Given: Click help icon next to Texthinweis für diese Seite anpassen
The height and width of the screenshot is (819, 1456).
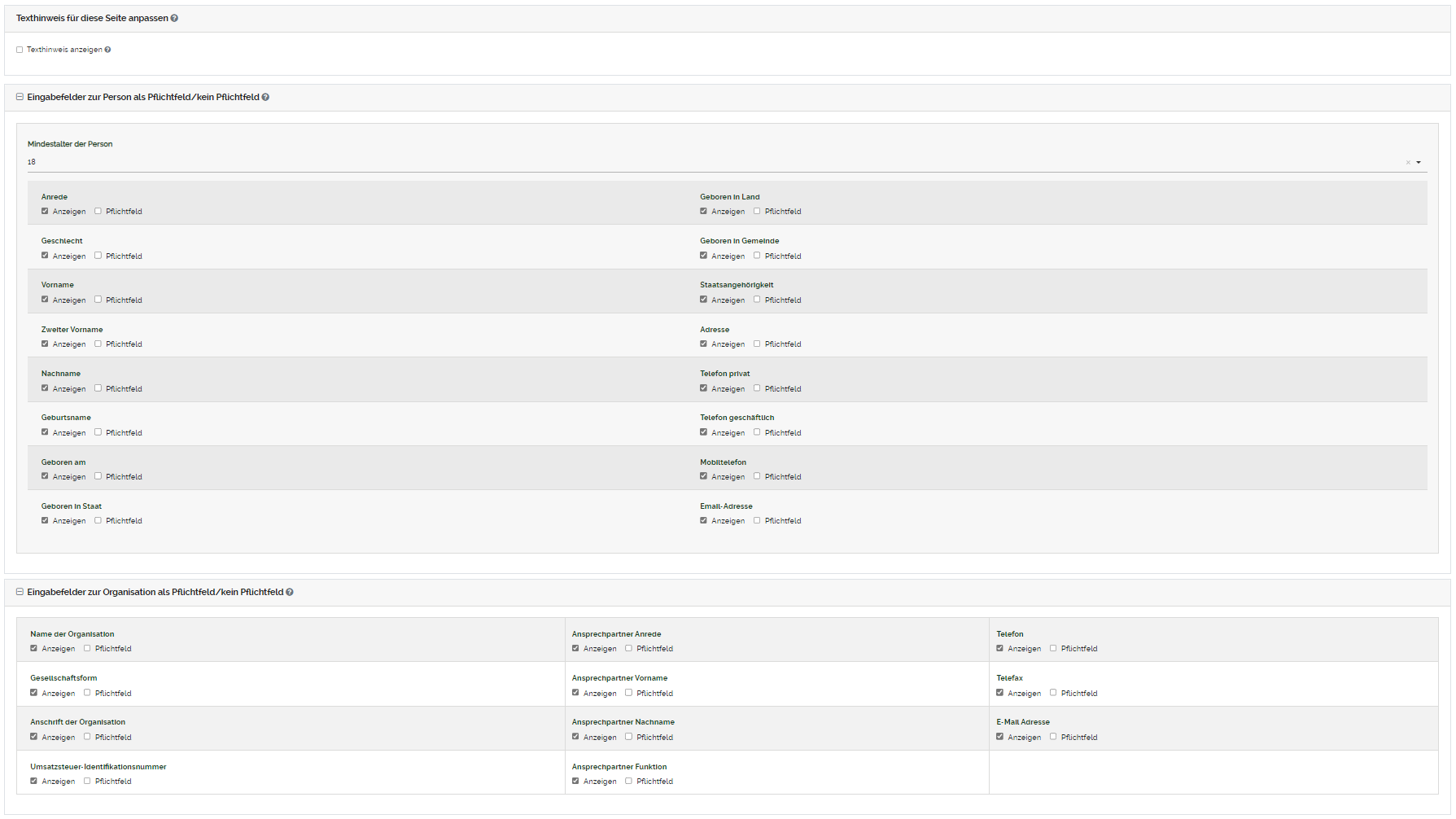Looking at the screenshot, I should 174,18.
